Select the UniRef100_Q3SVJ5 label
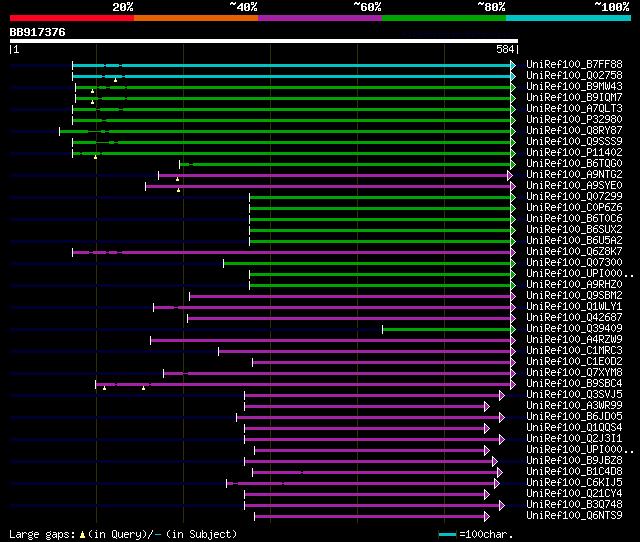Viewport: 640px width, 542px height. (x=574, y=395)
